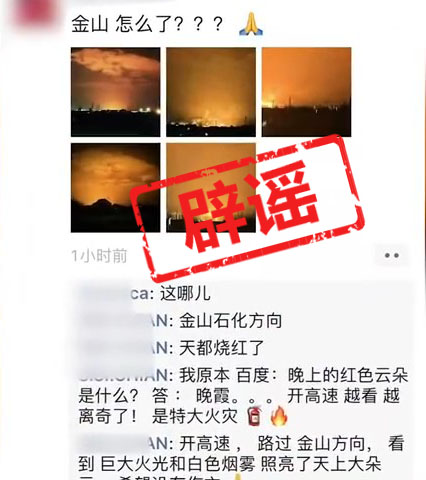Click the 1小时前 timestamp
Screen dimensions: 426x480
(99, 256)
